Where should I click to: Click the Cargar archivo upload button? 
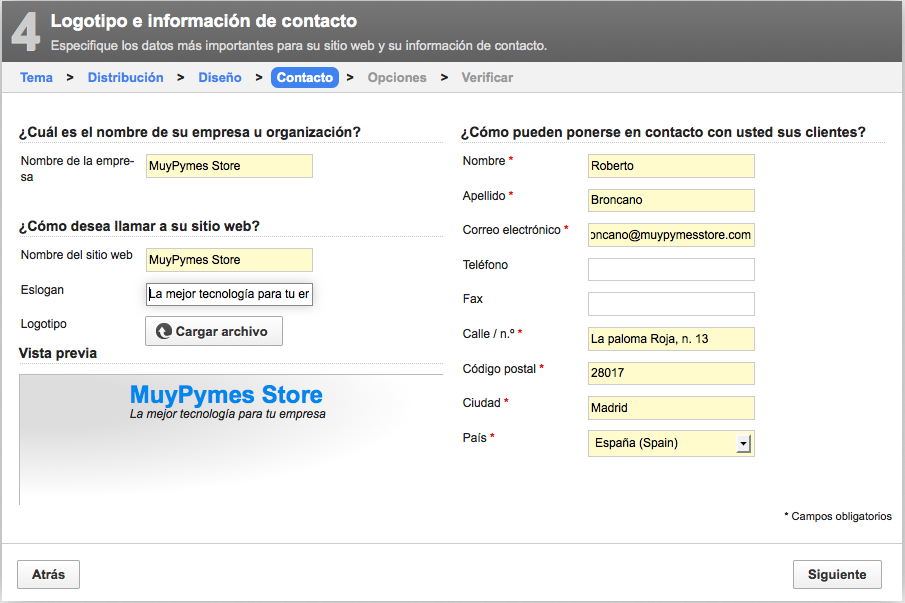click(213, 331)
